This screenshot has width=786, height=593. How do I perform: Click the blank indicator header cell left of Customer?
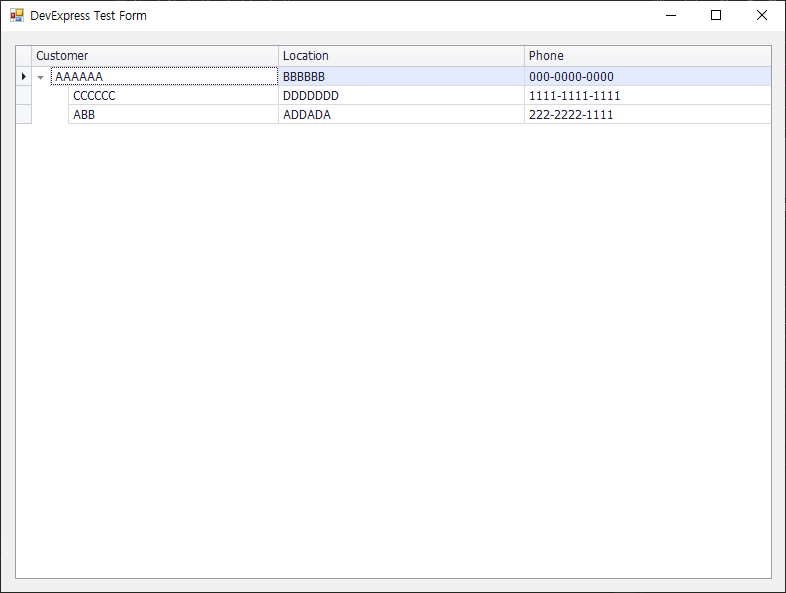click(x=24, y=56)
